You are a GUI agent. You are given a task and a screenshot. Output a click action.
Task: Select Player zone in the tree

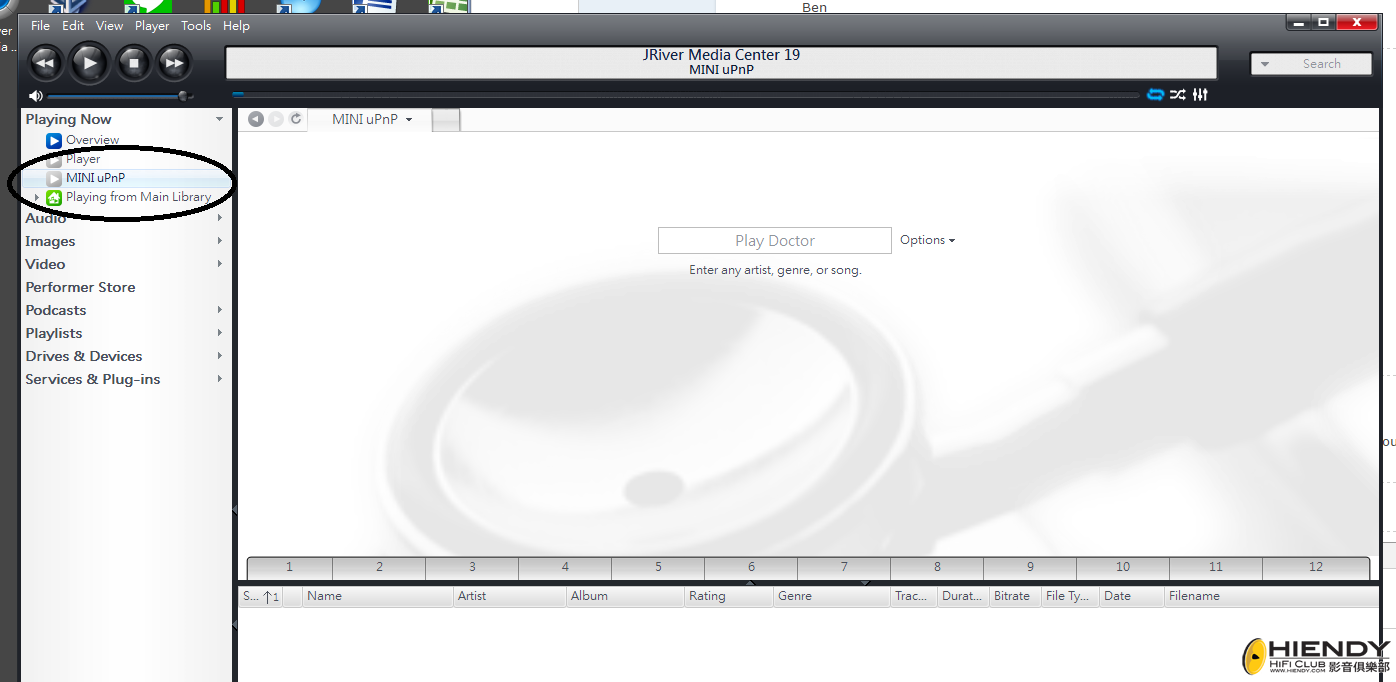pyautogui.click(x=83, y=159)
